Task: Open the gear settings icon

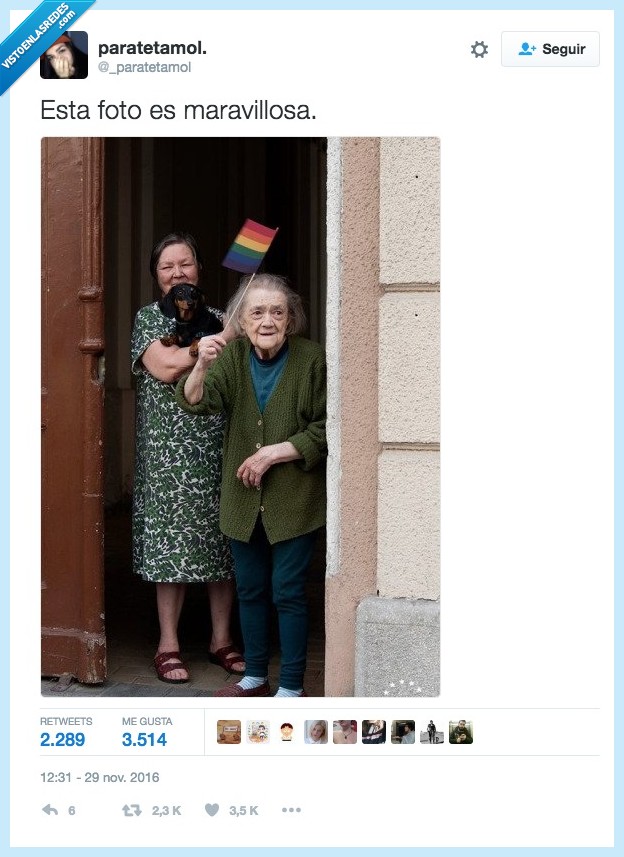Action: coord(479,49)
